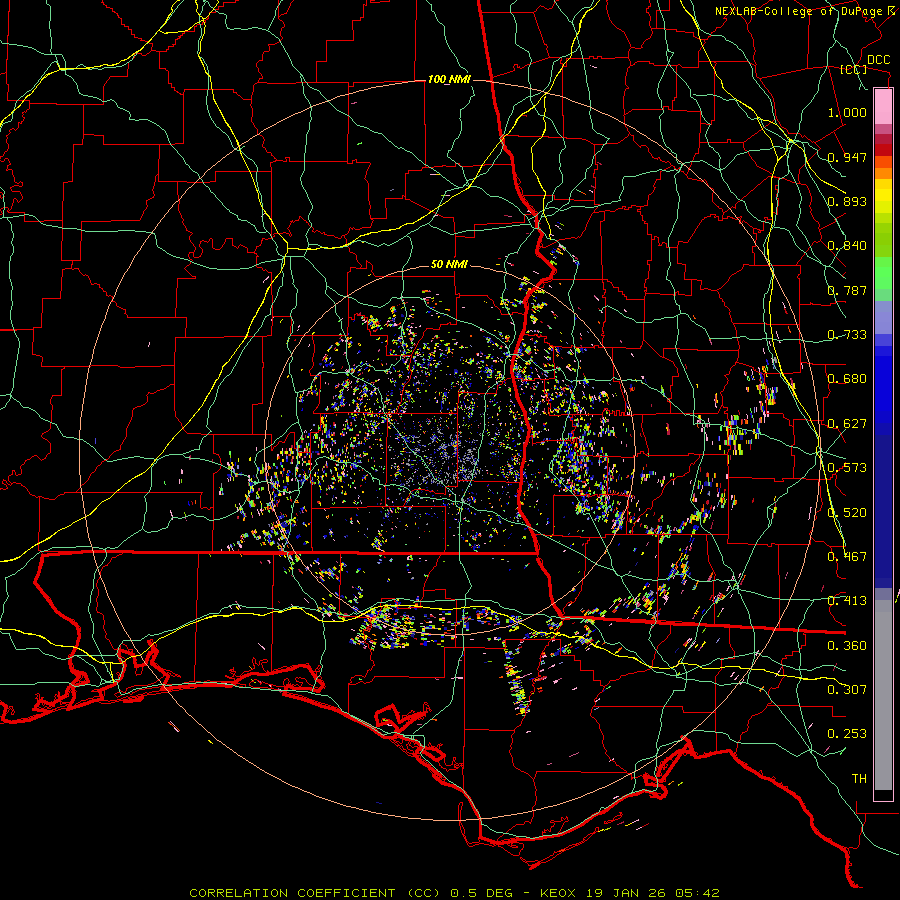Image resolution: width=900 pixels, height=900 pixels.
Task: Select the 0.253 legend value
Action: coord(847,734)
